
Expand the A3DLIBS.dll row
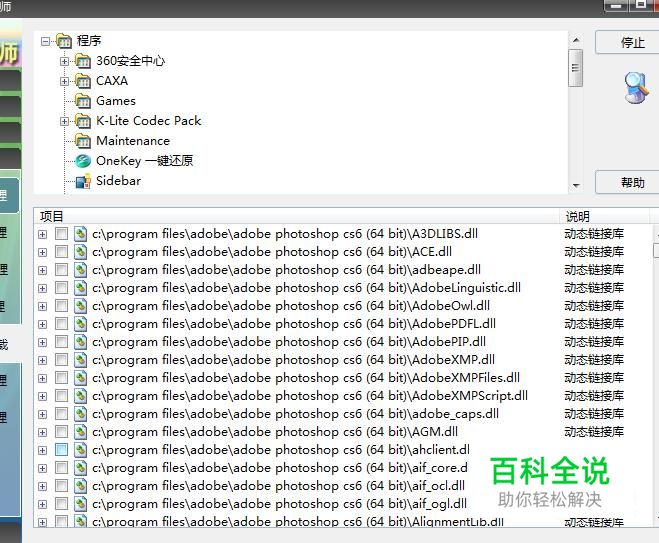coord(42,234)
